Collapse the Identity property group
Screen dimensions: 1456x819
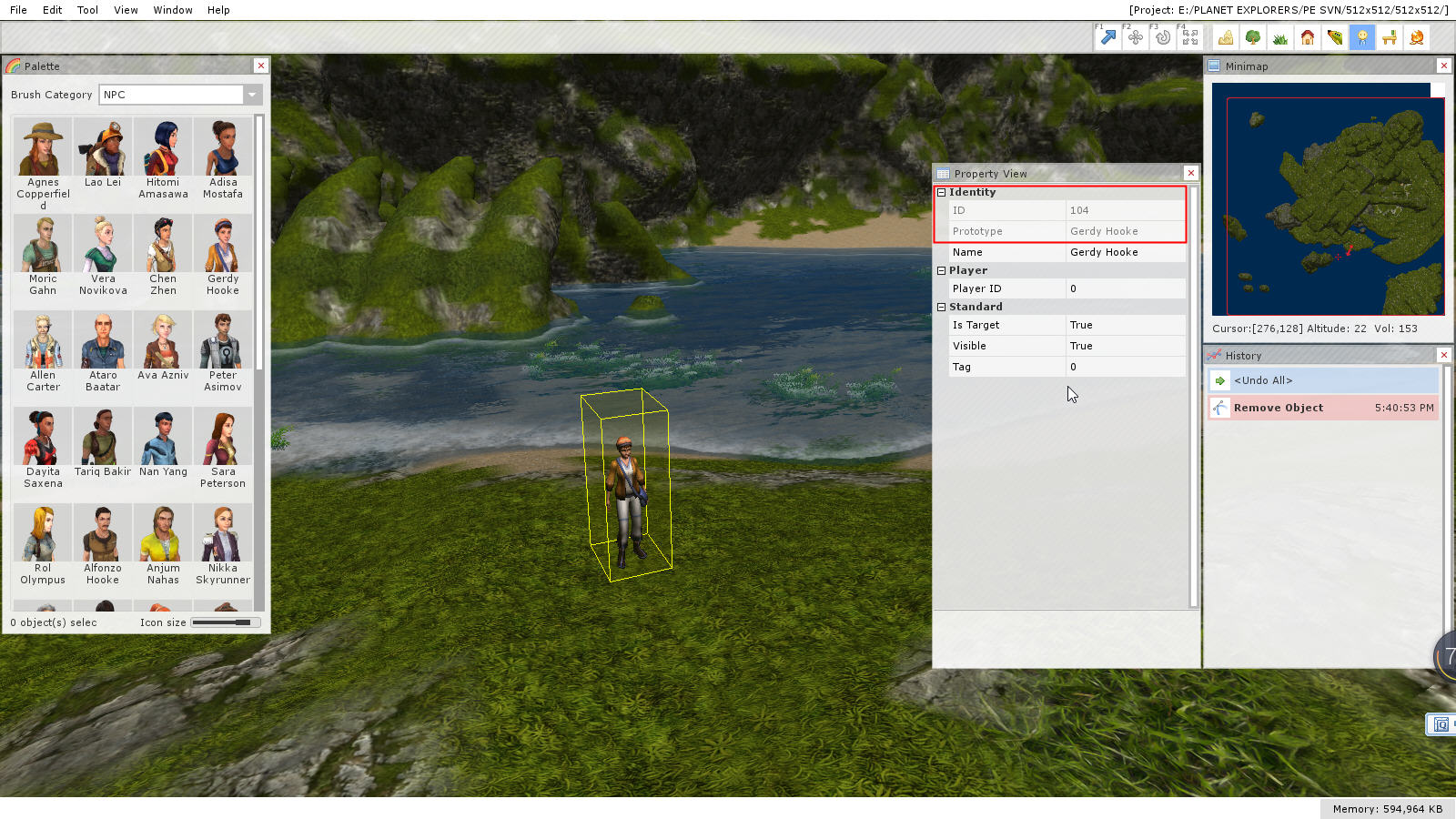pos(942,192)
